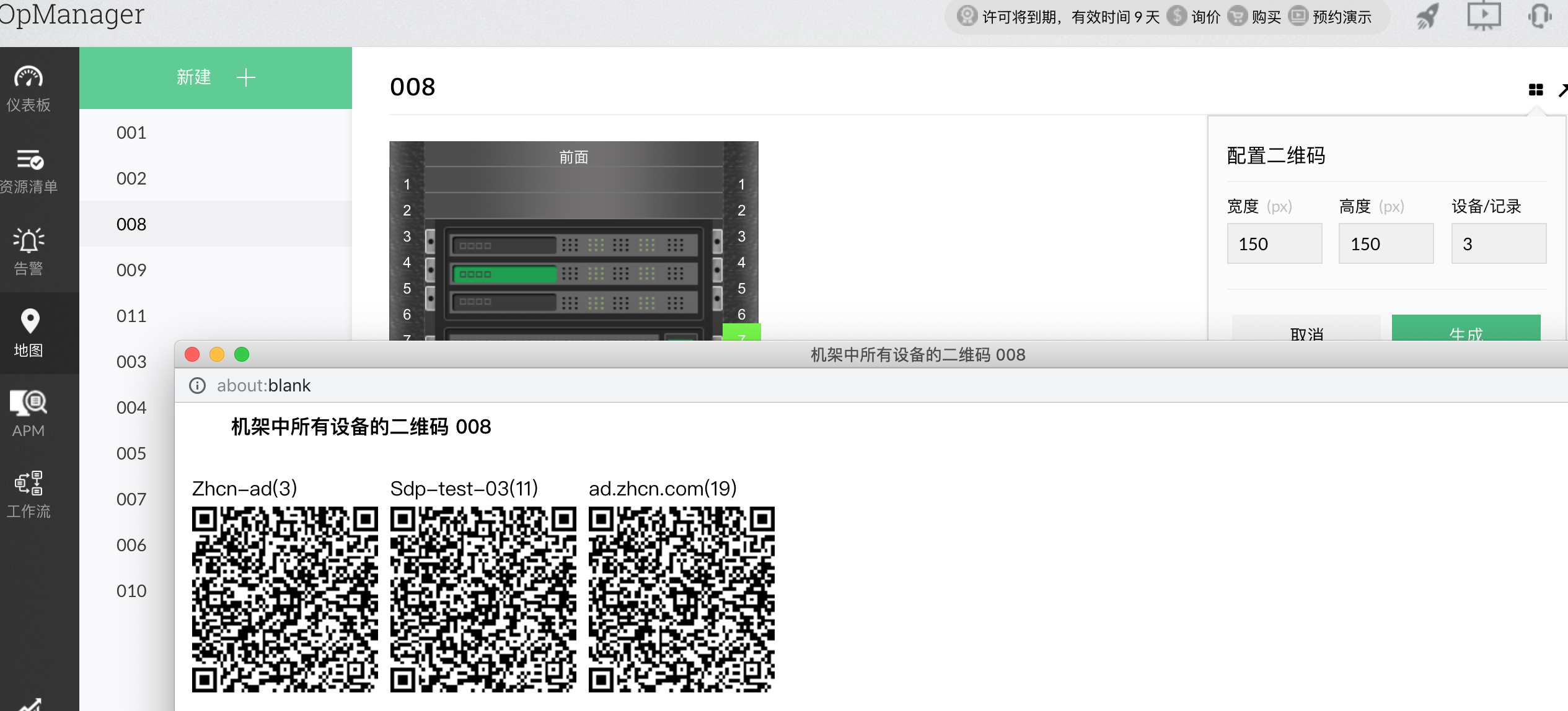Click the rocket quick-start icon

1427,16
